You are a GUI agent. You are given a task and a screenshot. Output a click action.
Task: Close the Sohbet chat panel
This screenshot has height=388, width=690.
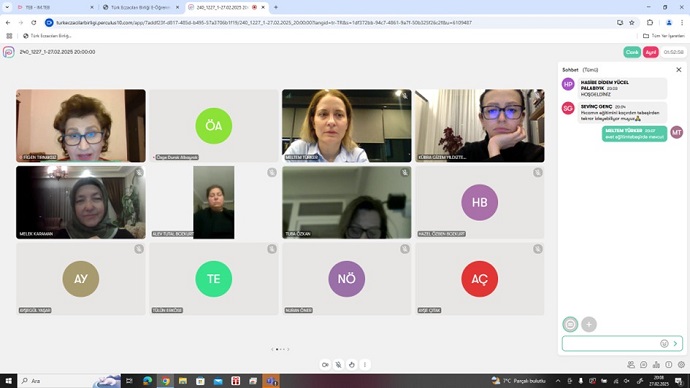(x=679, y=70)
